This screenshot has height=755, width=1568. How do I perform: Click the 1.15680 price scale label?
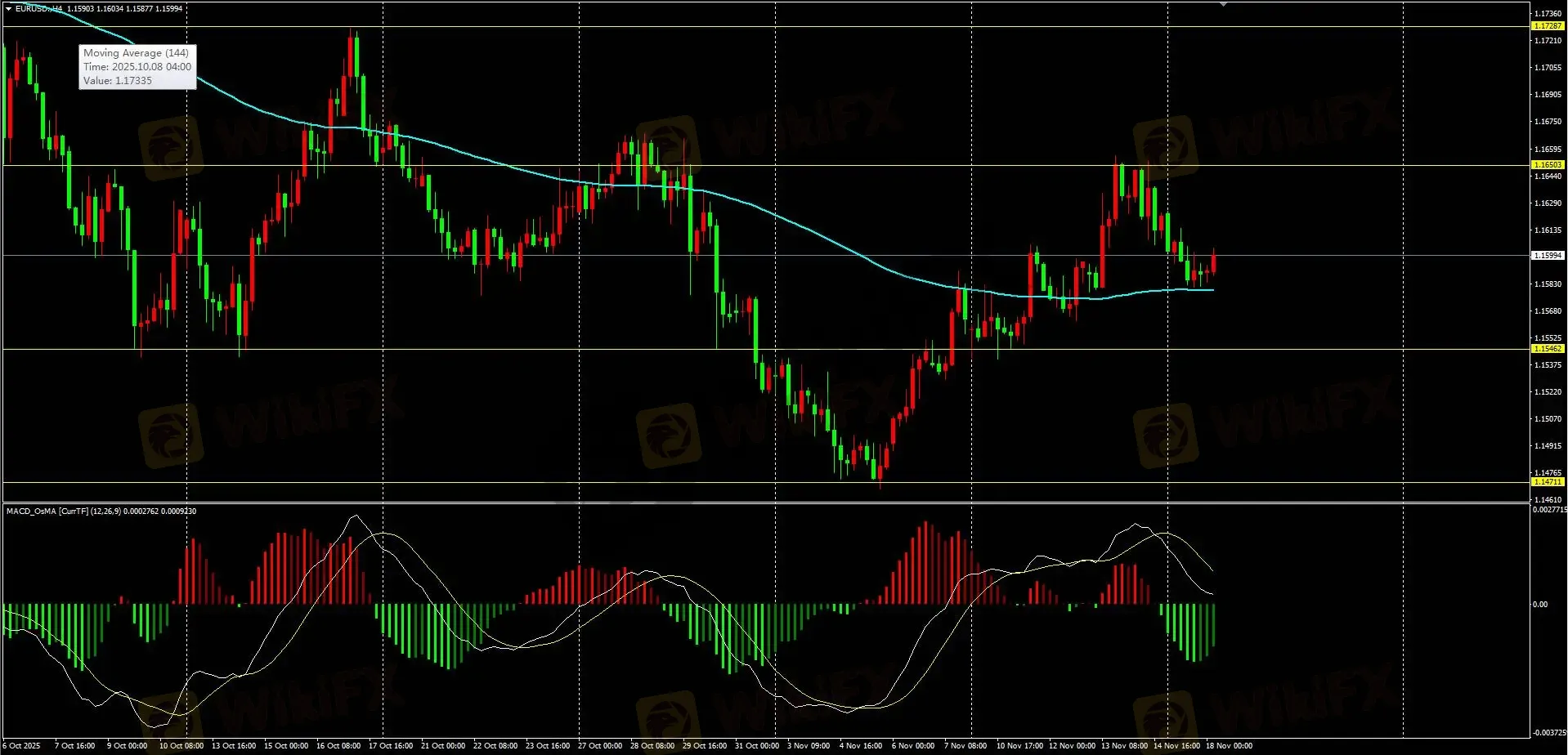tap(1548, 311)
